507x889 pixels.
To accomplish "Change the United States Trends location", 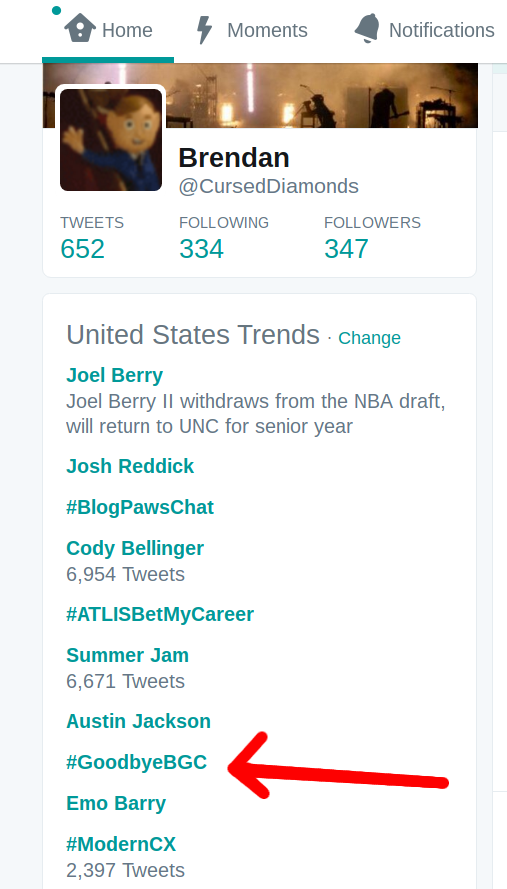I will (x=369, y=338).
